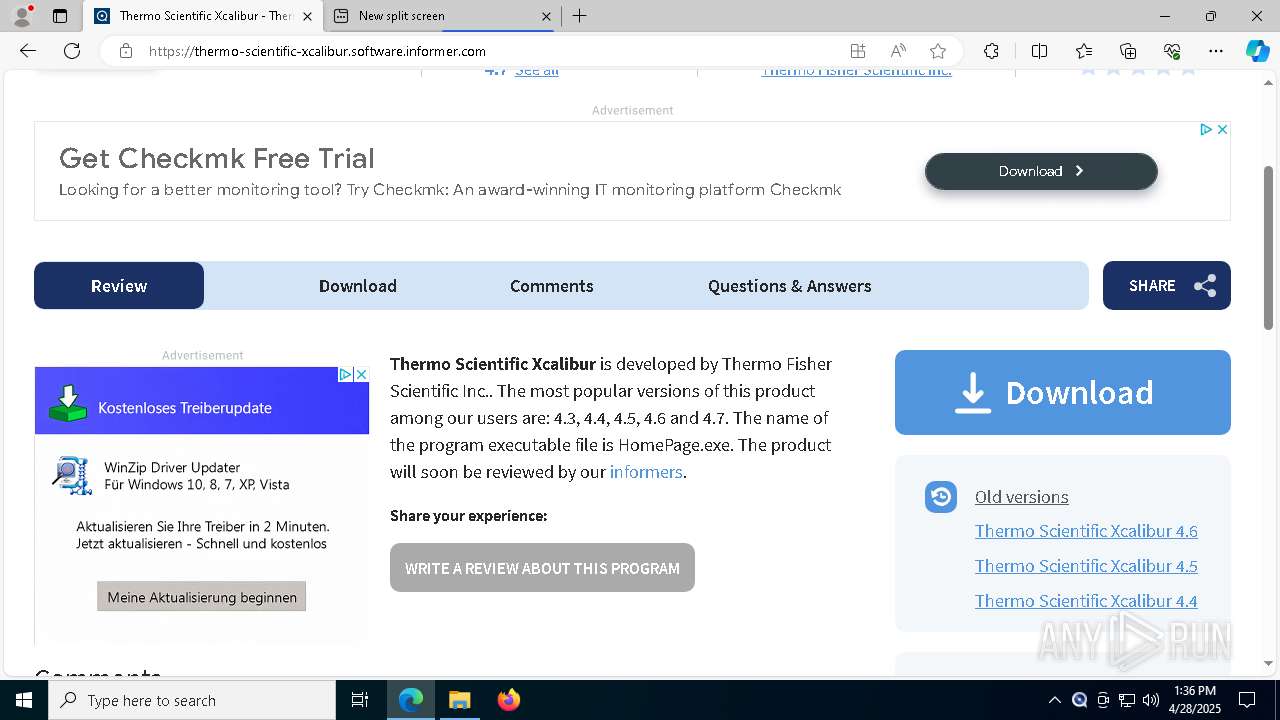Switch to New split screen tab
This screenshot has height=720, width=1280.
tap(442, 16)
